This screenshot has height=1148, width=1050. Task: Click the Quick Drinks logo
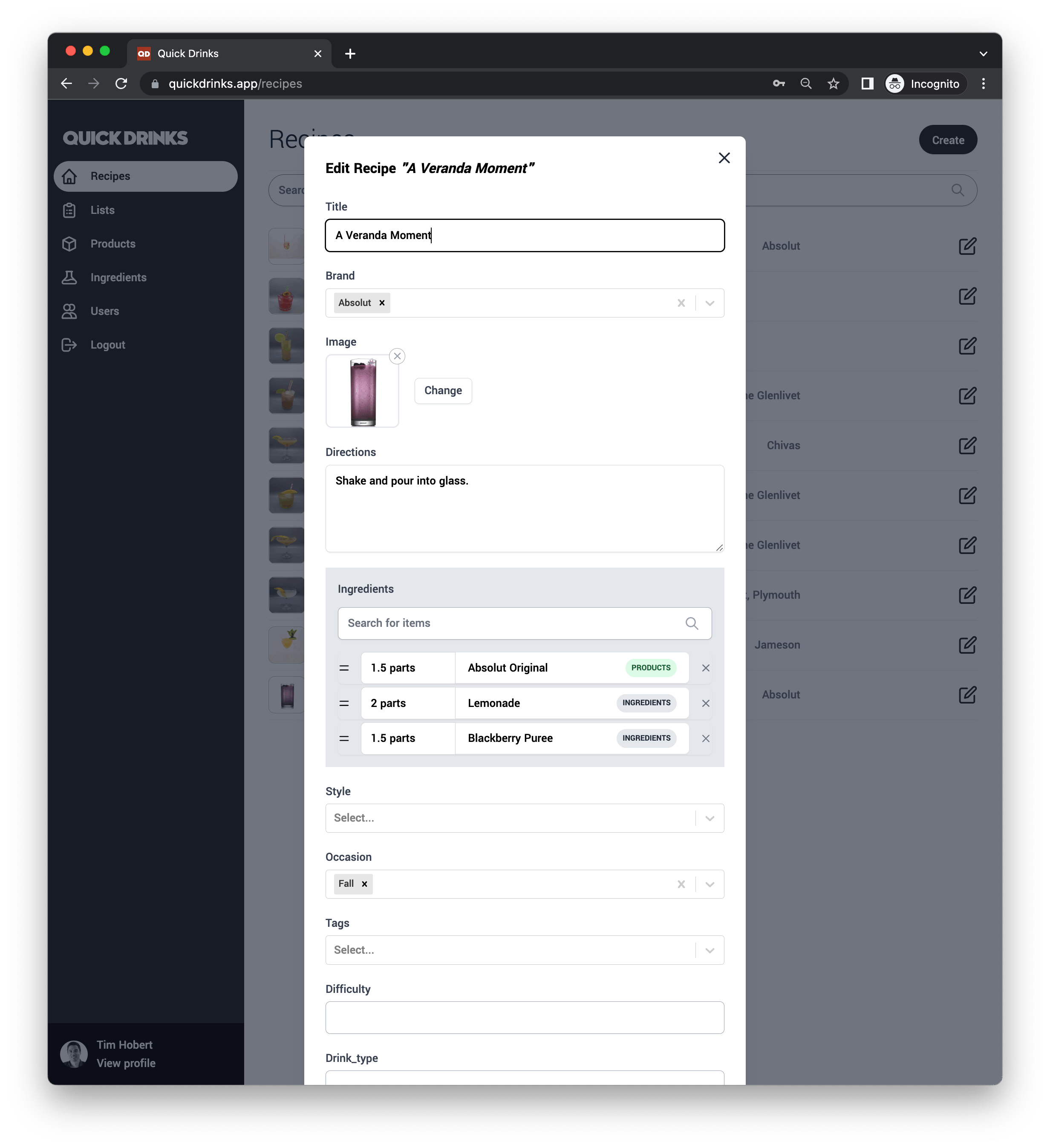[125, 138]
